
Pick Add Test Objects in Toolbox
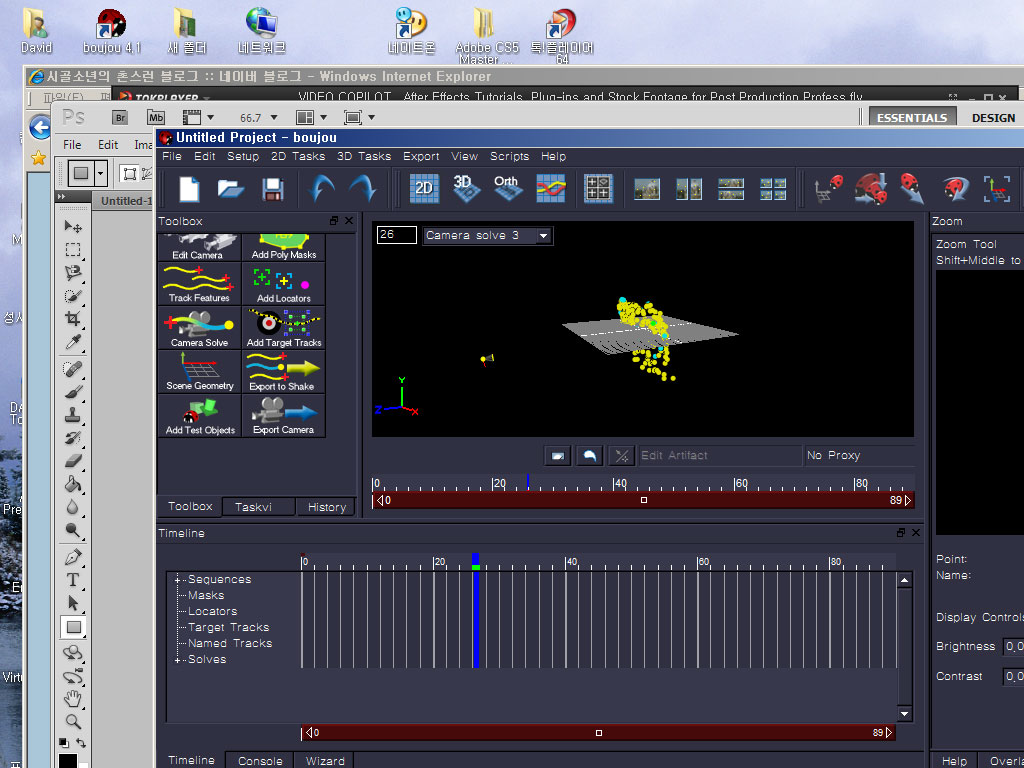pyautogui.click(x=199, y=415)
